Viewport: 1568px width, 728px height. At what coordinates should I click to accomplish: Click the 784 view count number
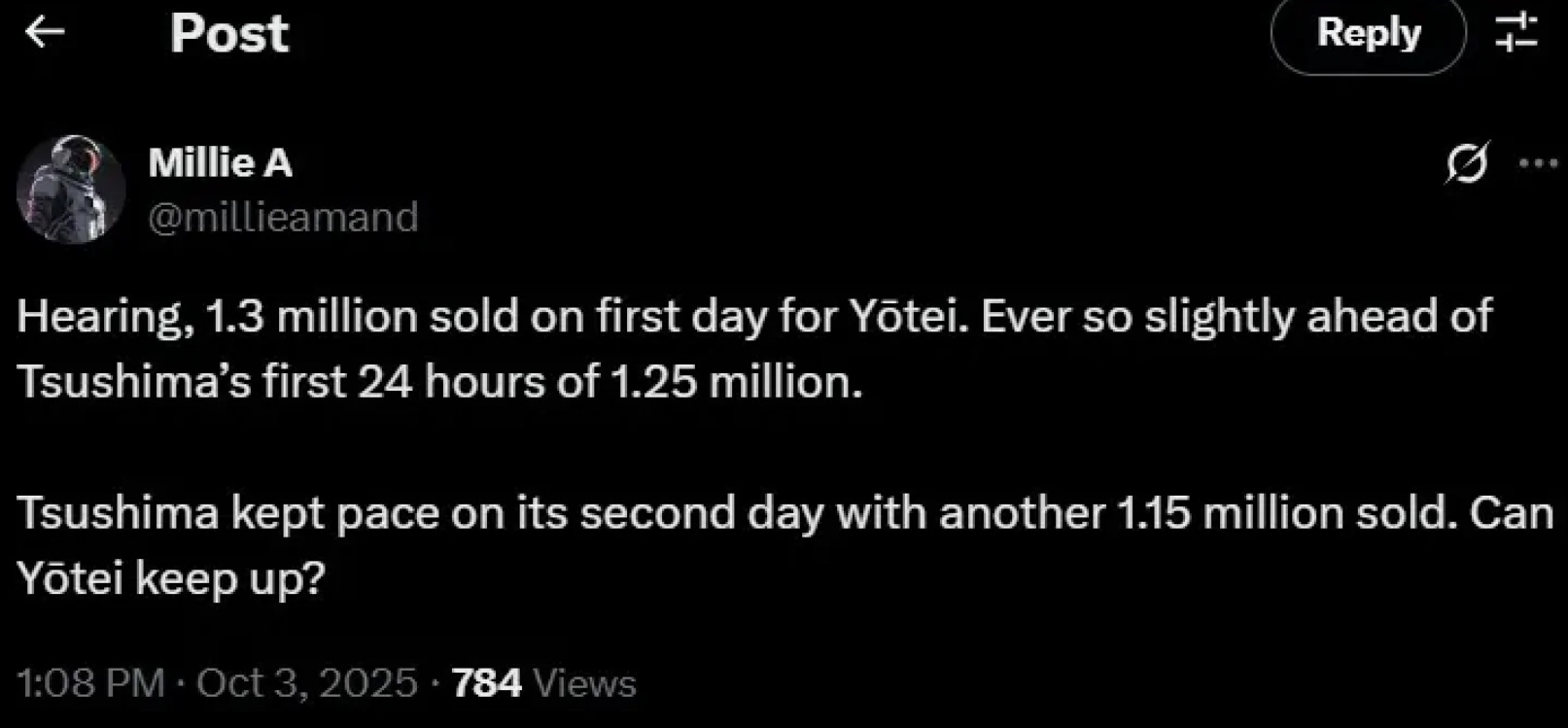click(486, 683)
